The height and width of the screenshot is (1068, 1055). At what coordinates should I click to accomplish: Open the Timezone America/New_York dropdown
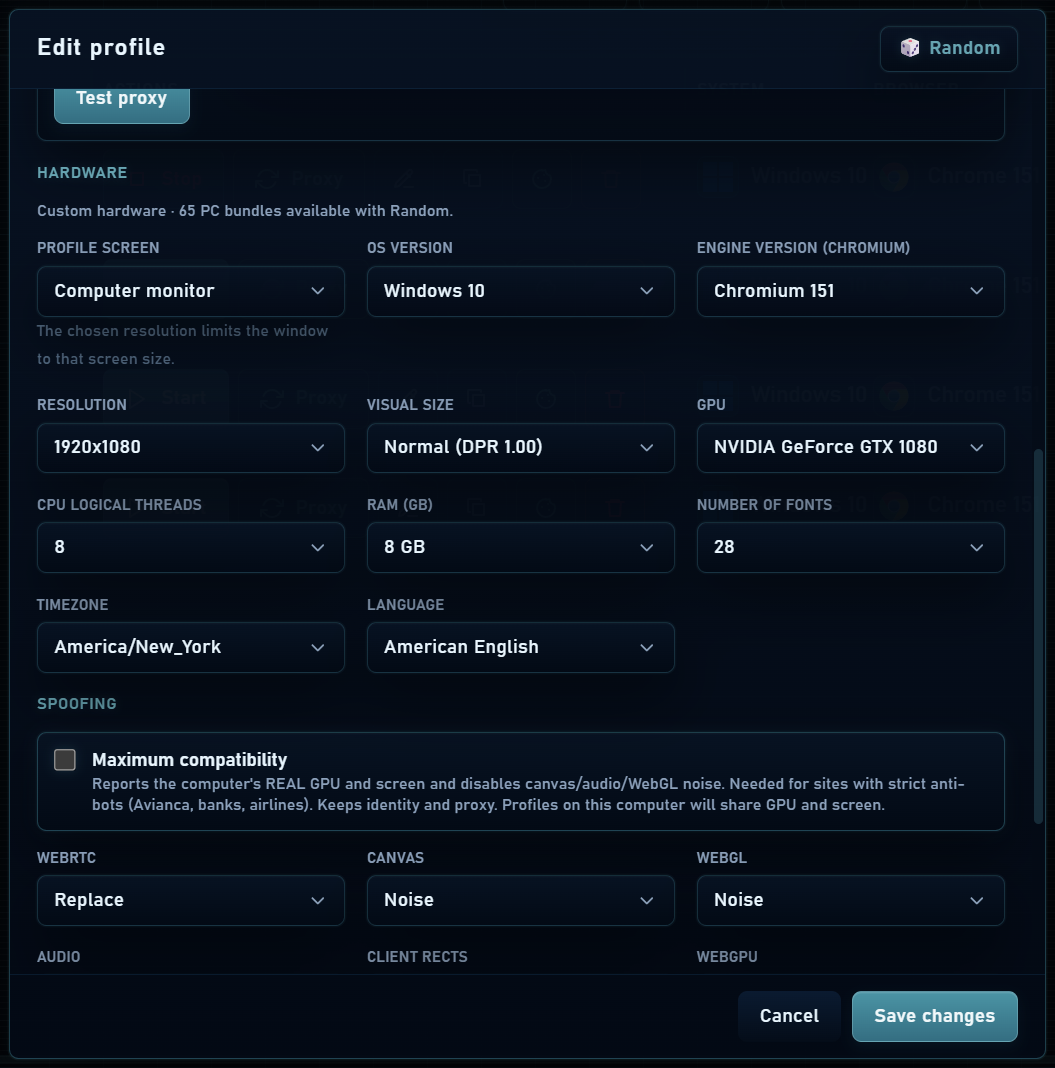(191, 647)
